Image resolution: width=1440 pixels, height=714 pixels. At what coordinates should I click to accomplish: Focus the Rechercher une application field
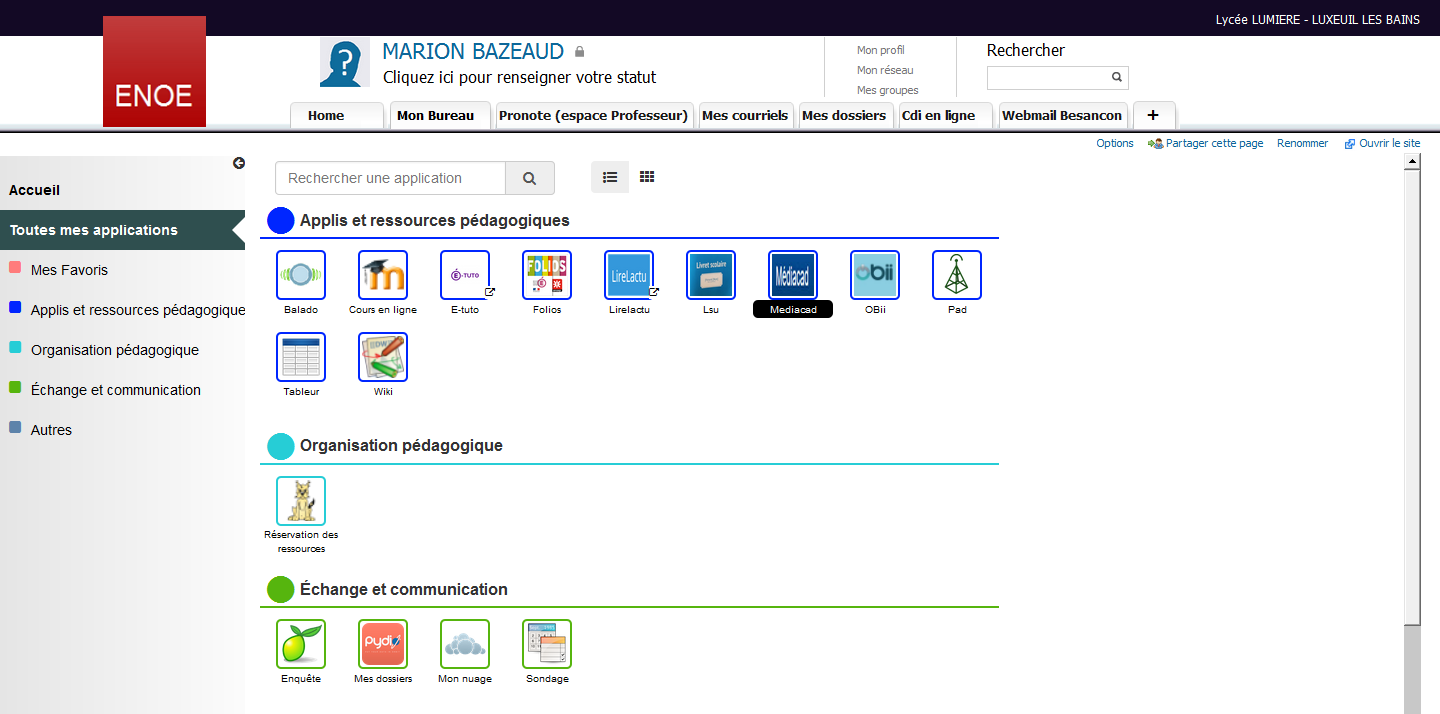pyautogui.click(x=390, y=178)
